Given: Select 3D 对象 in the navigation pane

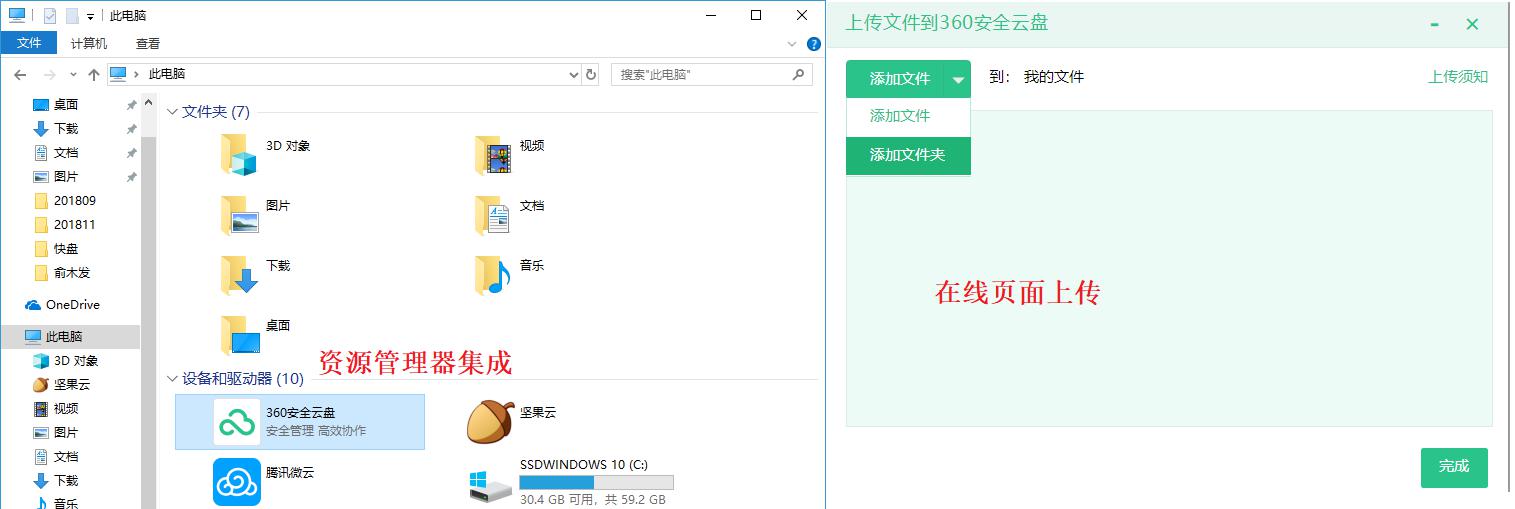Looking at the screenshot, I should (x=65, y=361).
